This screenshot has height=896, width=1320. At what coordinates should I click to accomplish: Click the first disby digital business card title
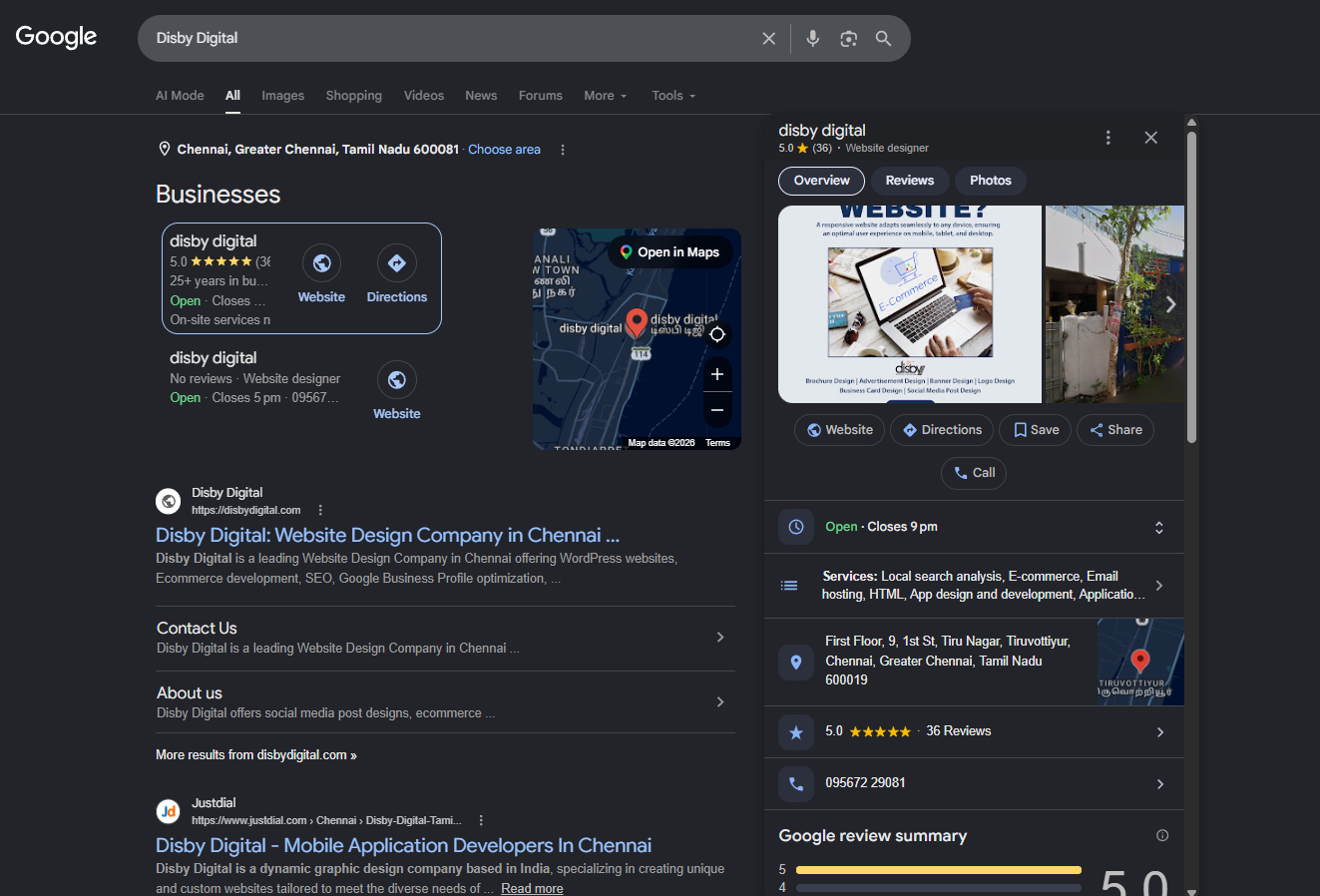pyautogui.click(x=214, y=241)
